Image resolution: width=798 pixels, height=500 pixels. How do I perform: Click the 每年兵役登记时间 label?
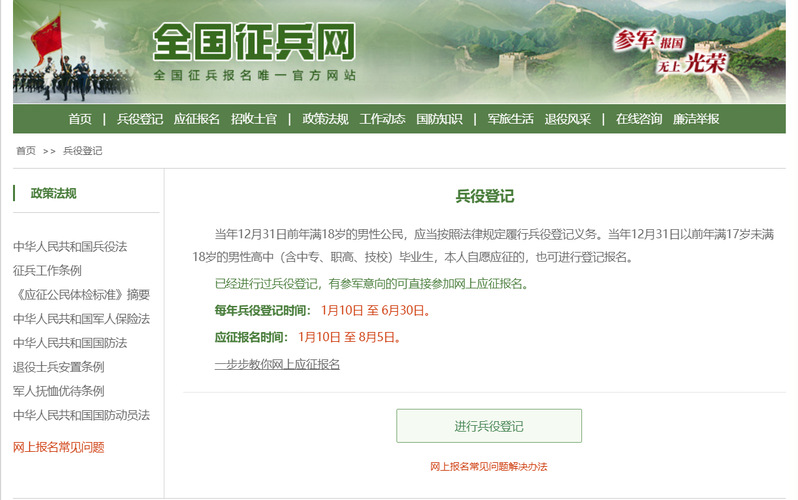pyautogui.click(x=263, y=311)
